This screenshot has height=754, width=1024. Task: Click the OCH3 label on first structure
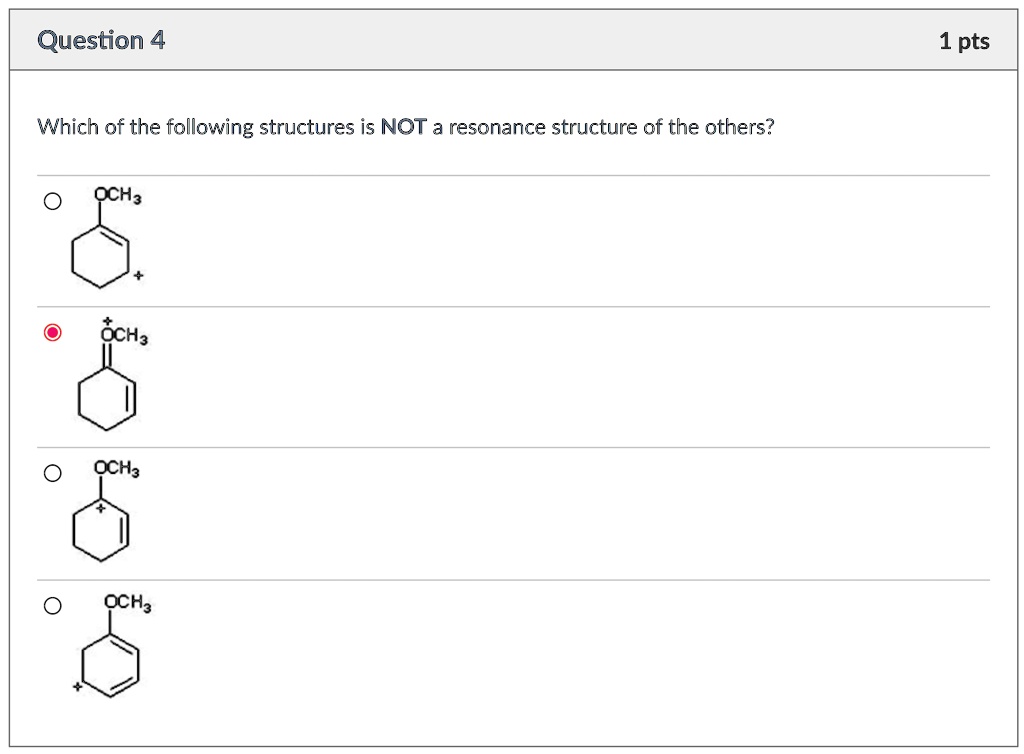(x=117, y=196)
